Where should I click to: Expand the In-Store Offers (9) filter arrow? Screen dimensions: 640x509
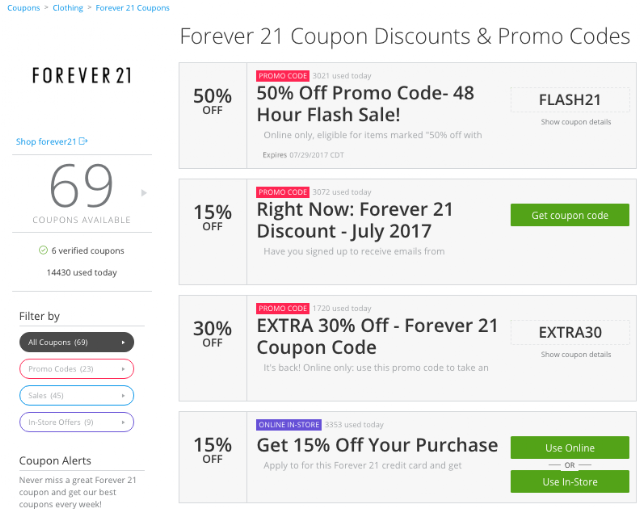coord(123,422)
